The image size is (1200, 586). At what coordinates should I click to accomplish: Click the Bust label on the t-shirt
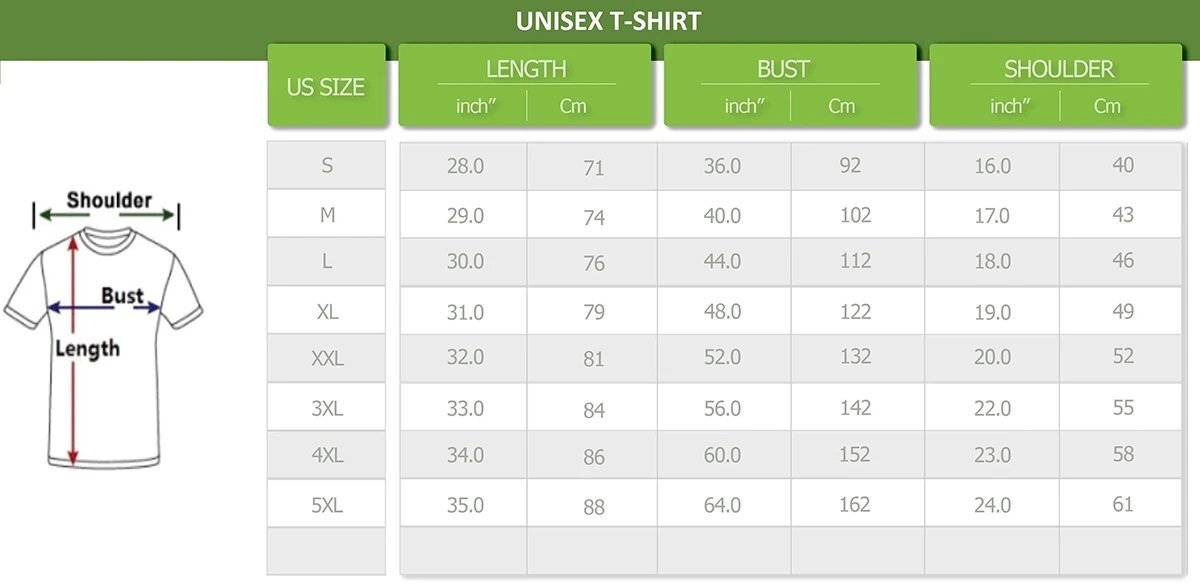pos(122,296)
